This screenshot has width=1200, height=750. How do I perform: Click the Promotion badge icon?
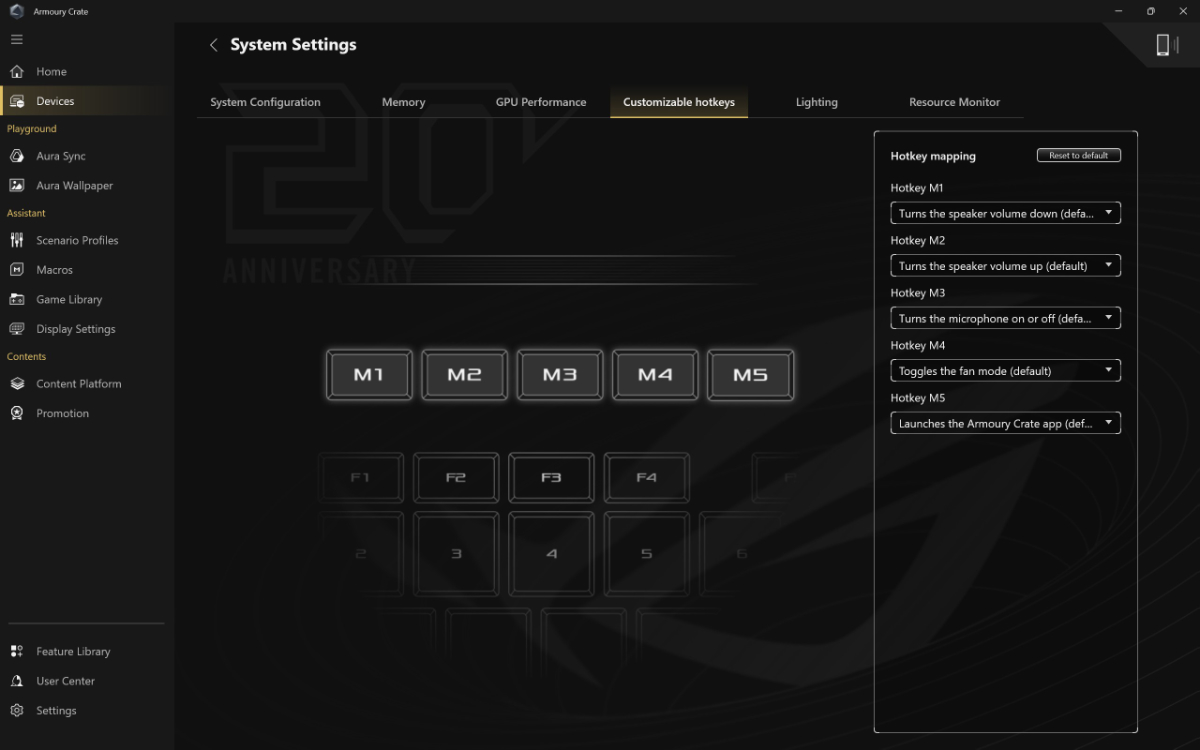[17, 413]
